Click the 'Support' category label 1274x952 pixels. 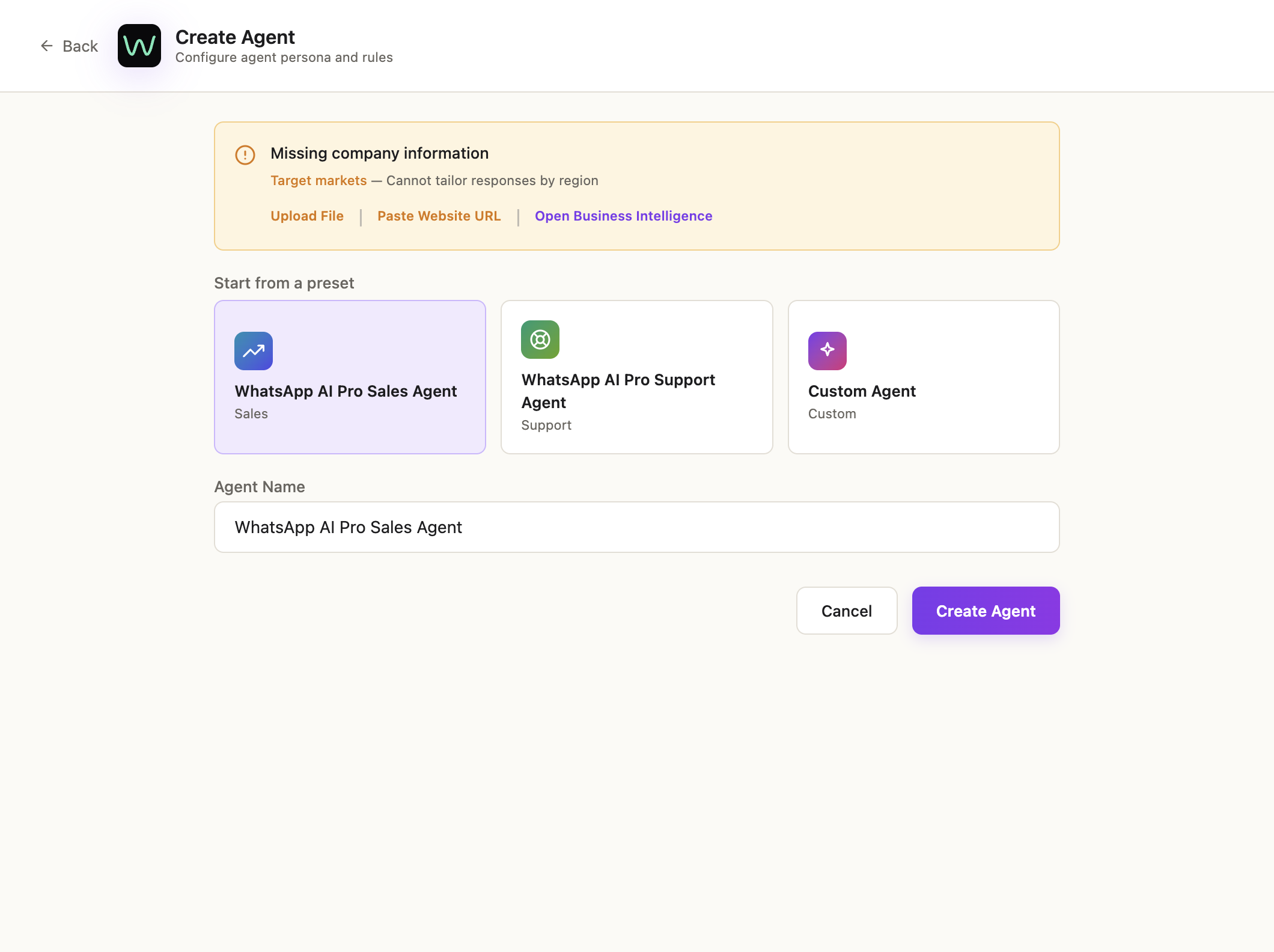546,425
